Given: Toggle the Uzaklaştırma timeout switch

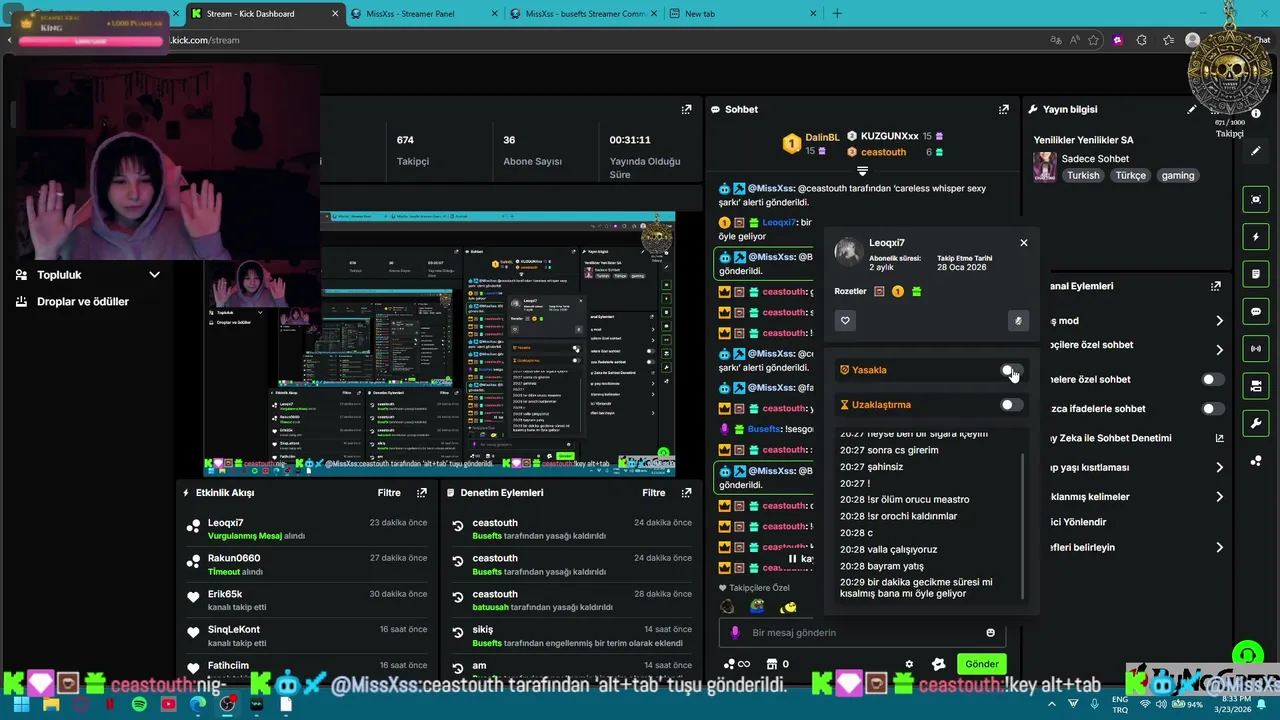Looking at the screenshot, I should point(1012,405).
